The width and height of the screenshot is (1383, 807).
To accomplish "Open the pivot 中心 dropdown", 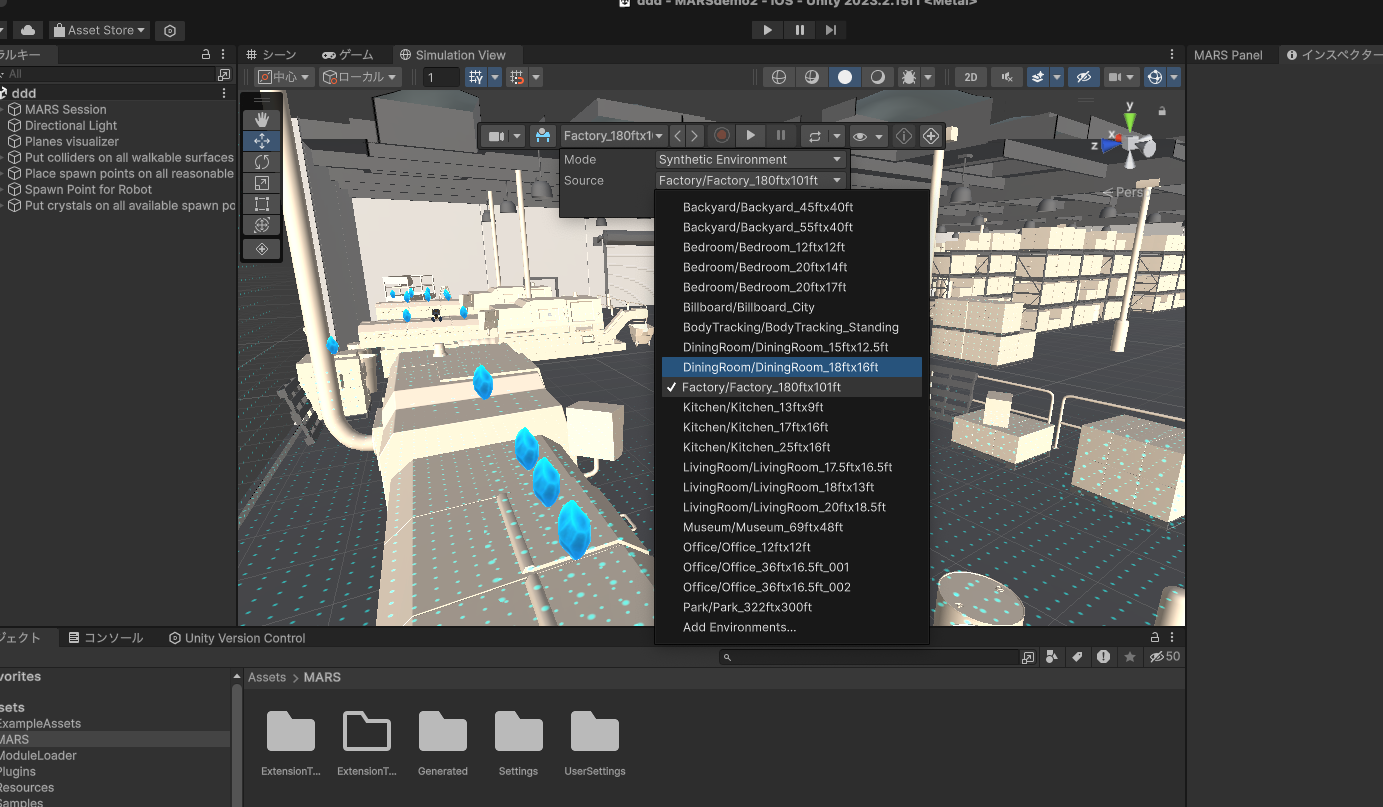I will (284, 77).
